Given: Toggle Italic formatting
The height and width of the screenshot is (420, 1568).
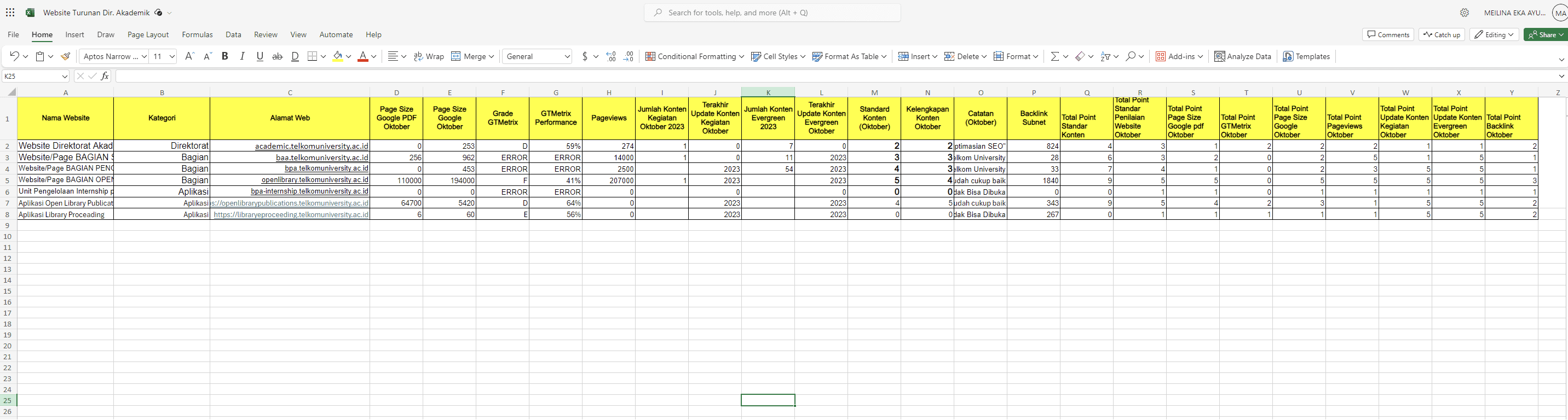Looking at the screenshot, I should (242, 56).
